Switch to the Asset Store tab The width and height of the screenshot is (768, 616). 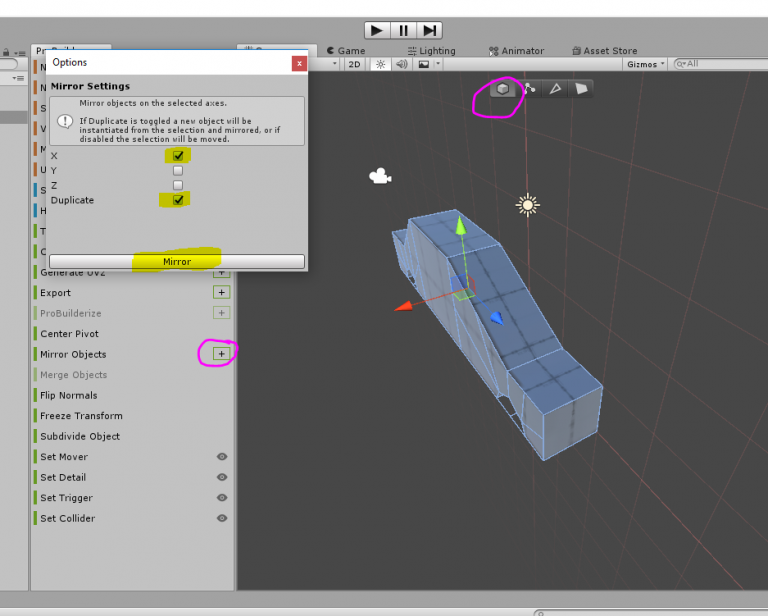tap(605, 50)
